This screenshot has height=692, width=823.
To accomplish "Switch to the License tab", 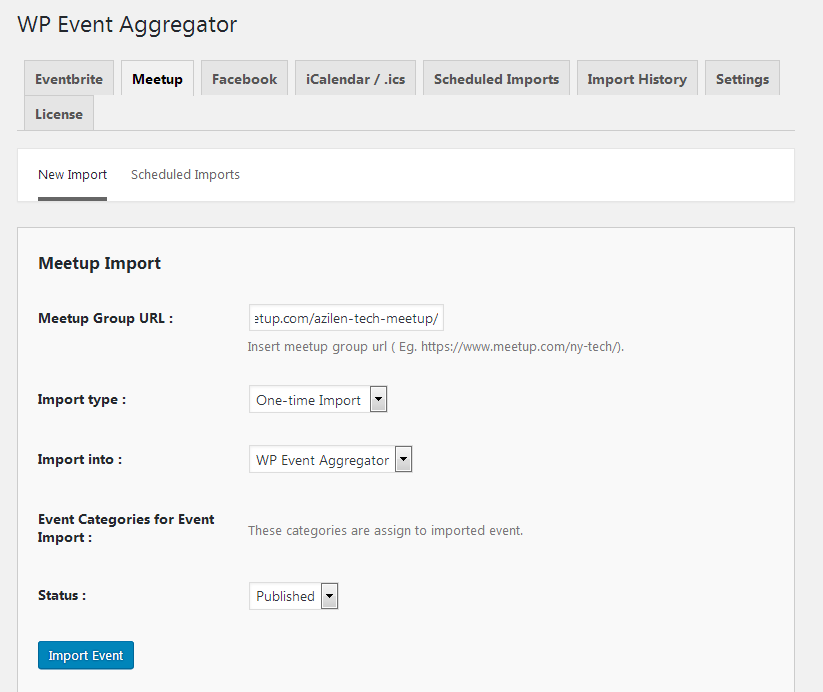I will 59,113.
